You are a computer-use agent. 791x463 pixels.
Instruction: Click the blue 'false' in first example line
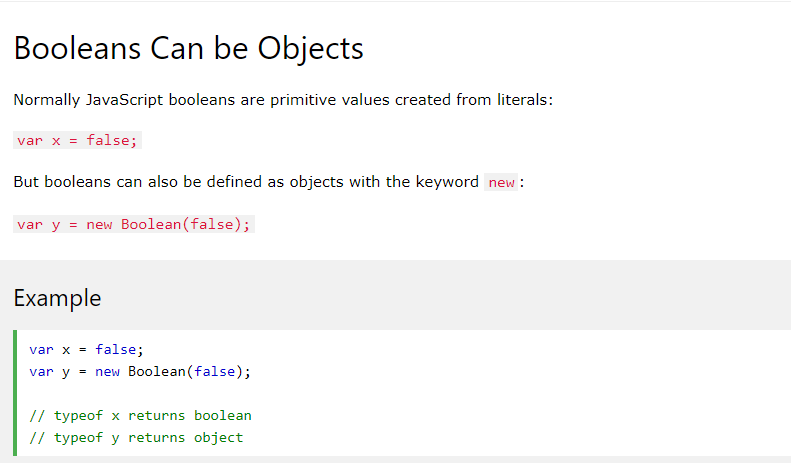tap(116, 350)
